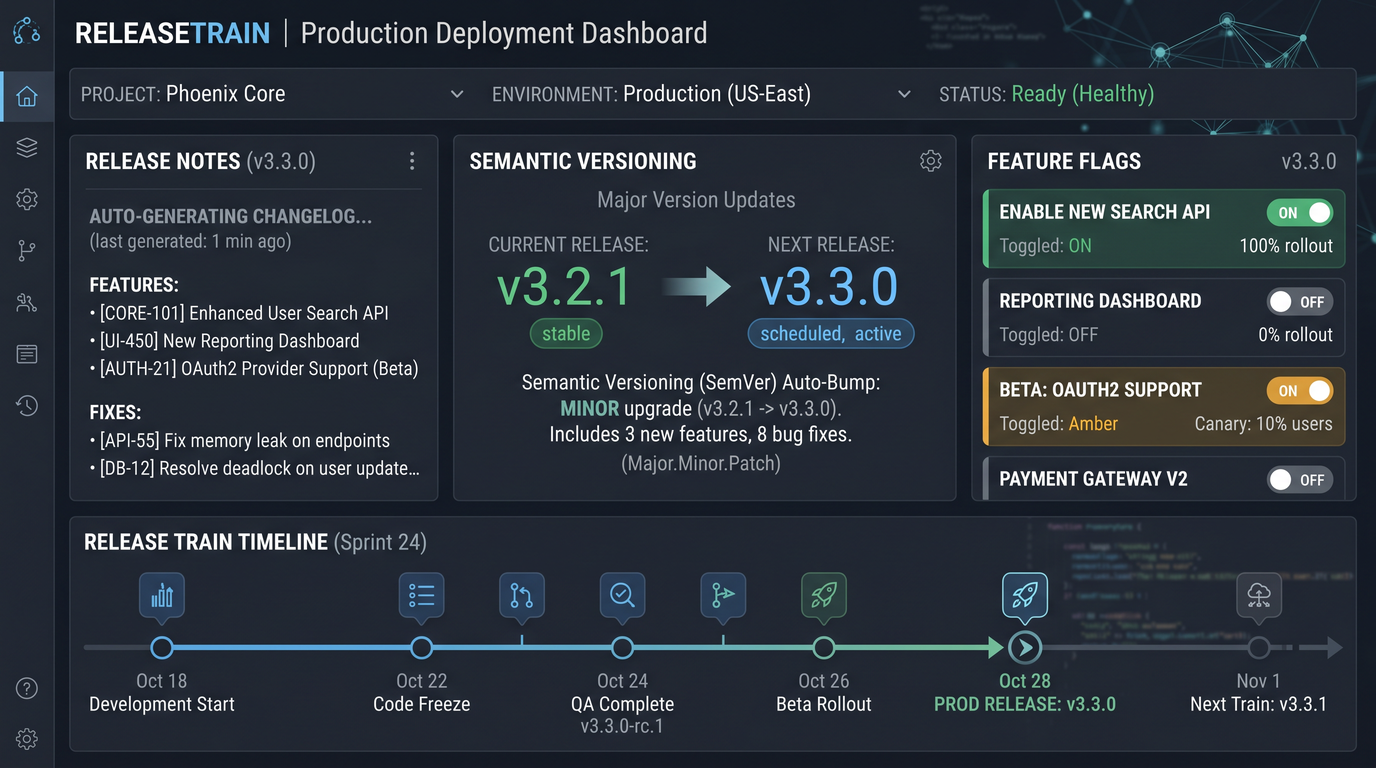The image size is (1376, 768).
Task: Click the Oct 26 Beta Rollout node
Action: 824,648
